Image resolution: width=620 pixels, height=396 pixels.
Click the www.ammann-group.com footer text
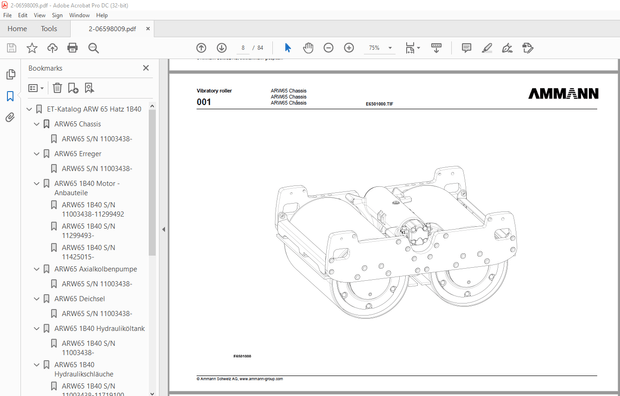[x=261, y=379]
